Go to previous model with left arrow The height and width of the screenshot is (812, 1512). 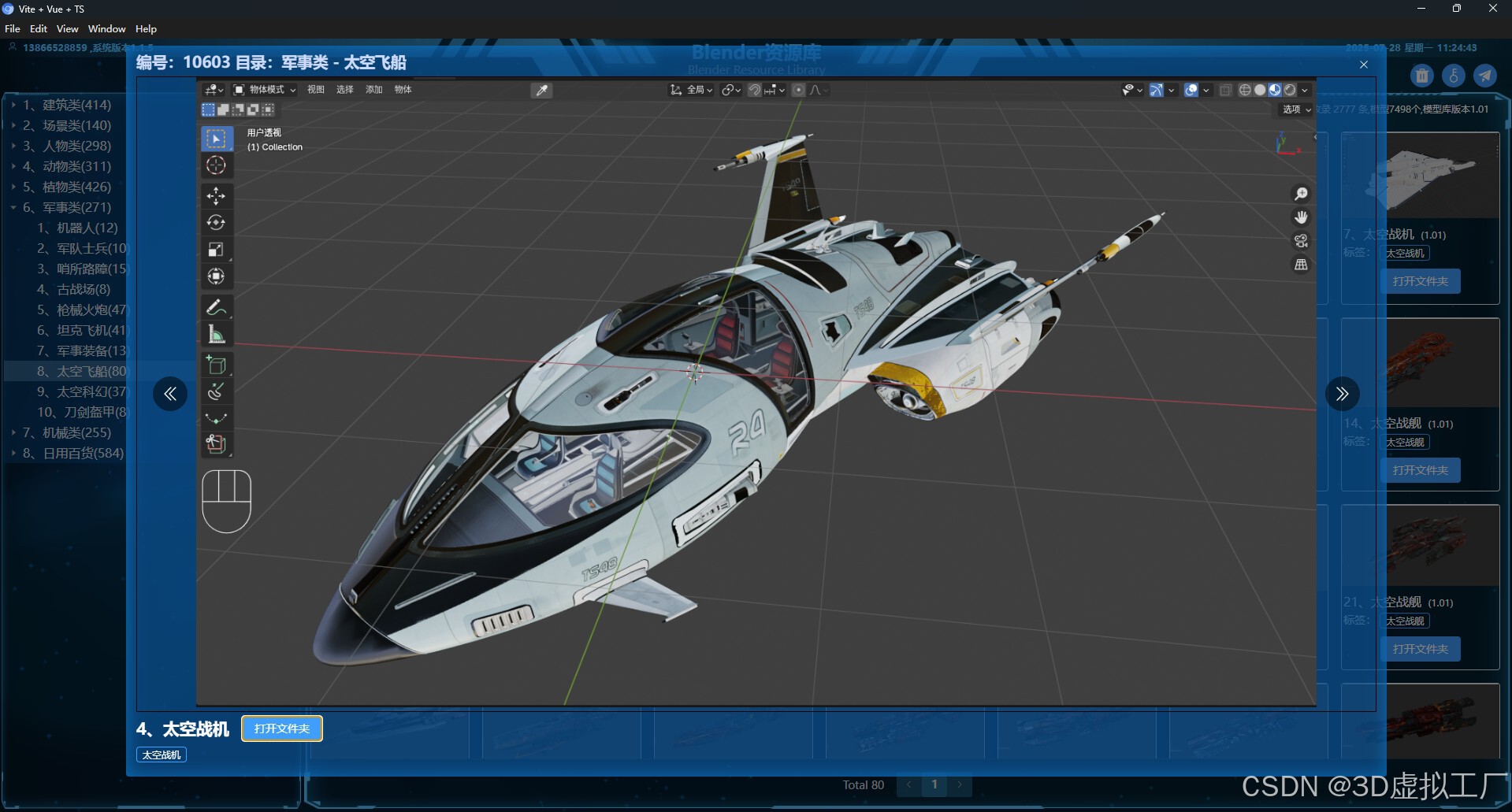click(170, 394)
